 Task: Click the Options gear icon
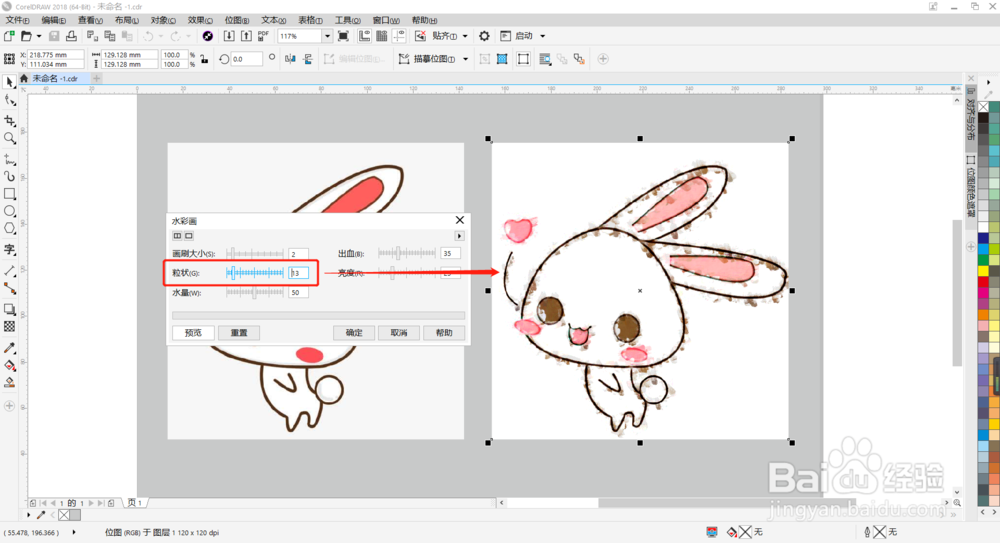[484, 36]
